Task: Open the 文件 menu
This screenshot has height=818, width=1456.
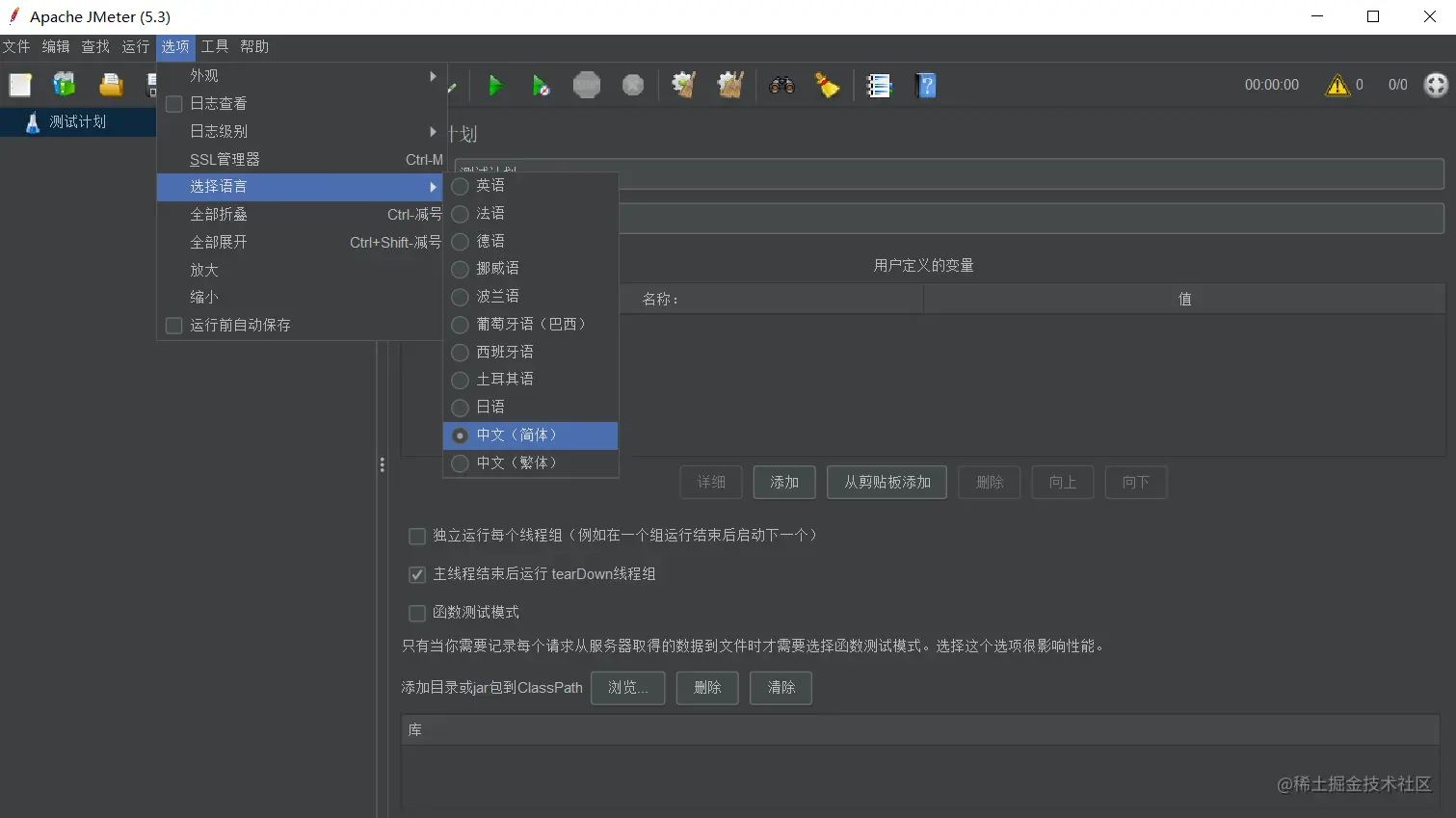Action: click(16, 46)
